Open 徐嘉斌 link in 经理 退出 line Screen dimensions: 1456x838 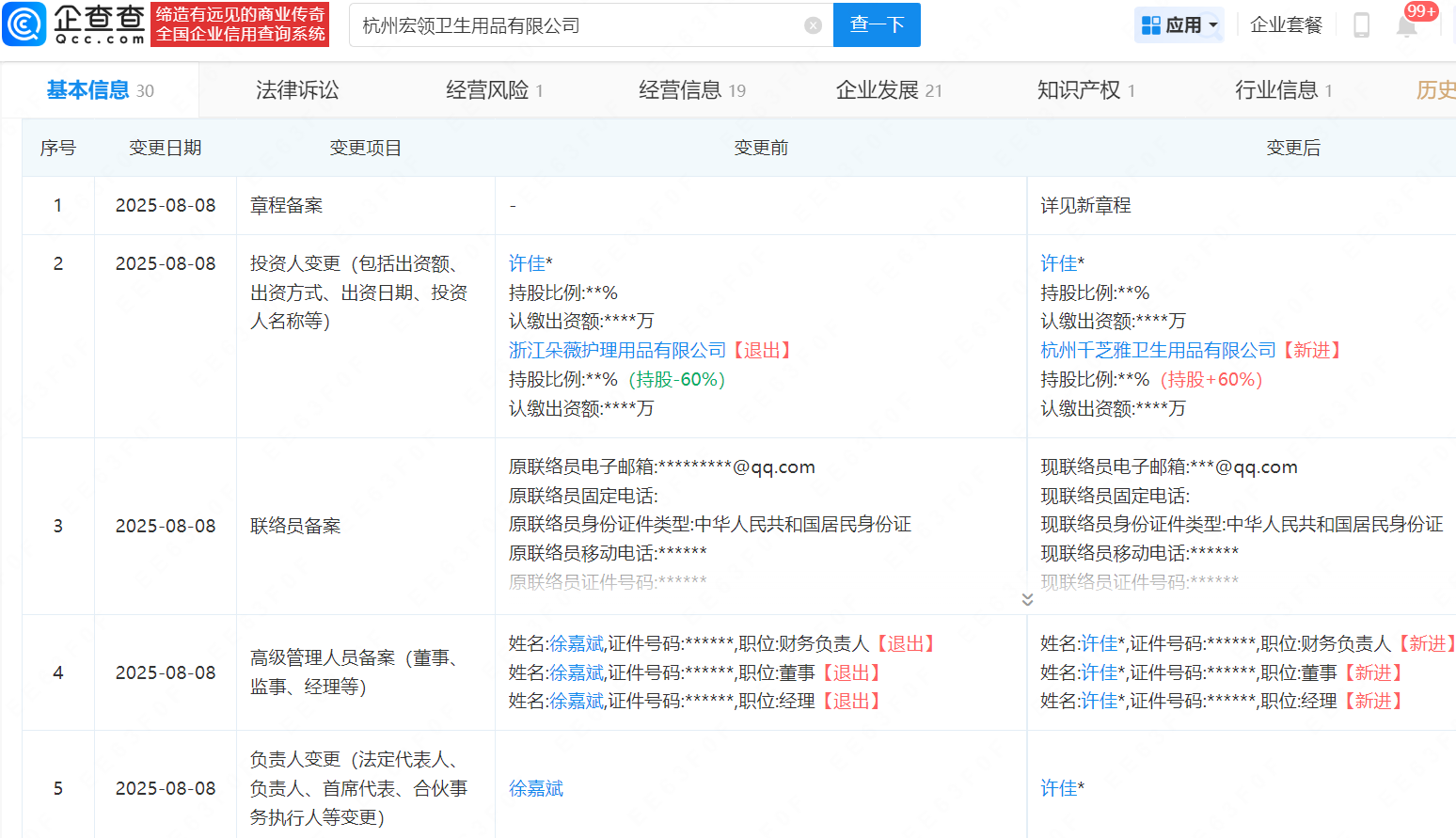pyautogui.click(x=577, y=702)
